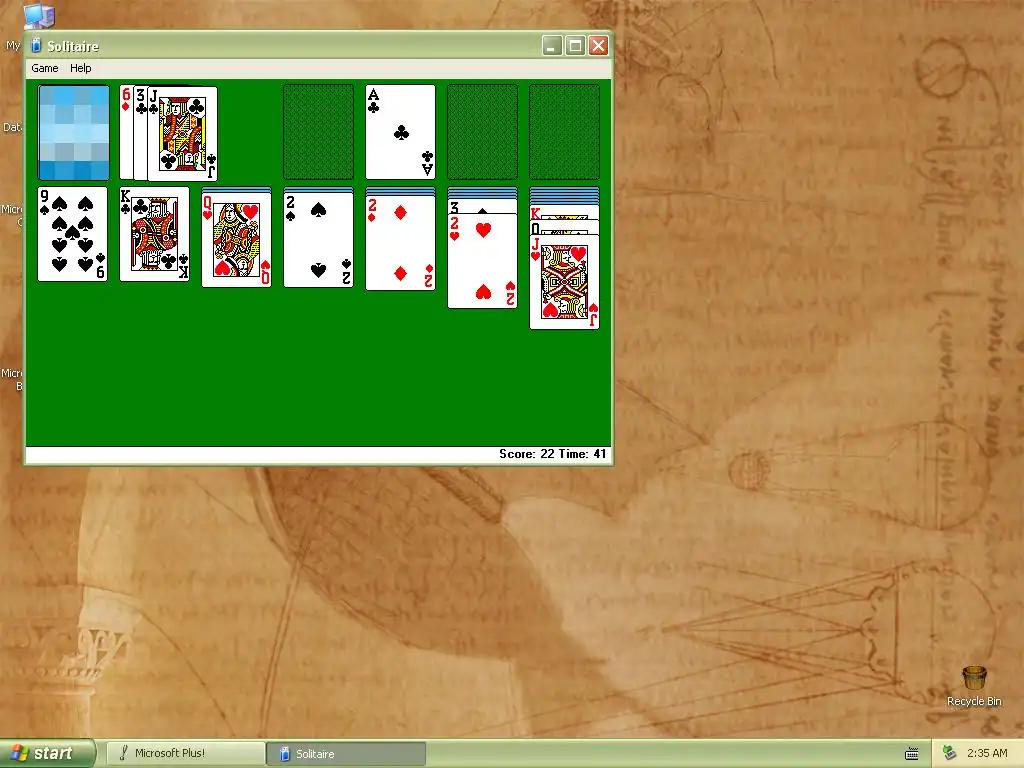The width and height of the screenshot is (1024, 768).
Task: Close the Solitaire window
Action: [x=599, y=46]
